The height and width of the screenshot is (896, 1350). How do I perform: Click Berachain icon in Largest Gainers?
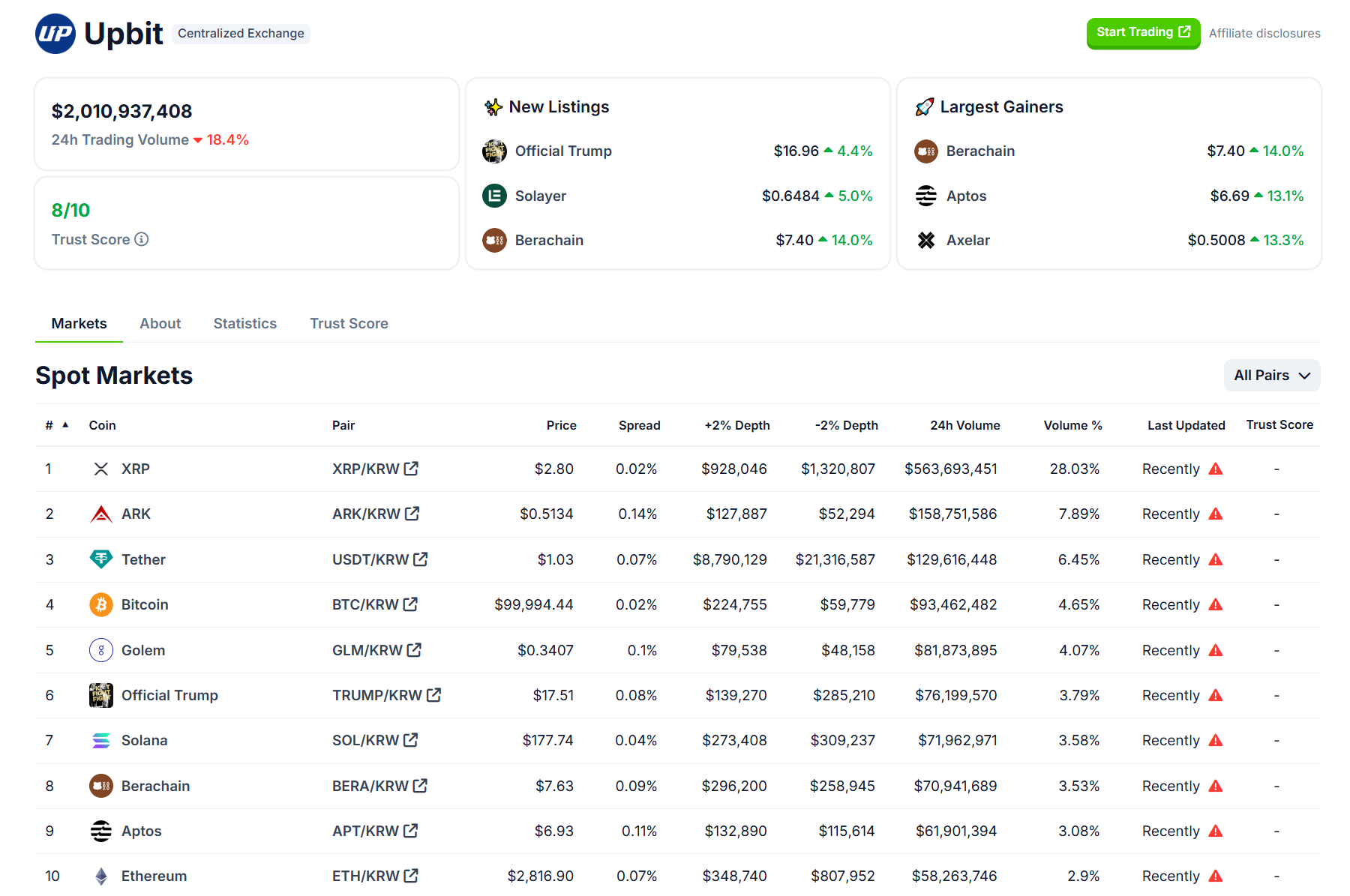pos(926,151)
